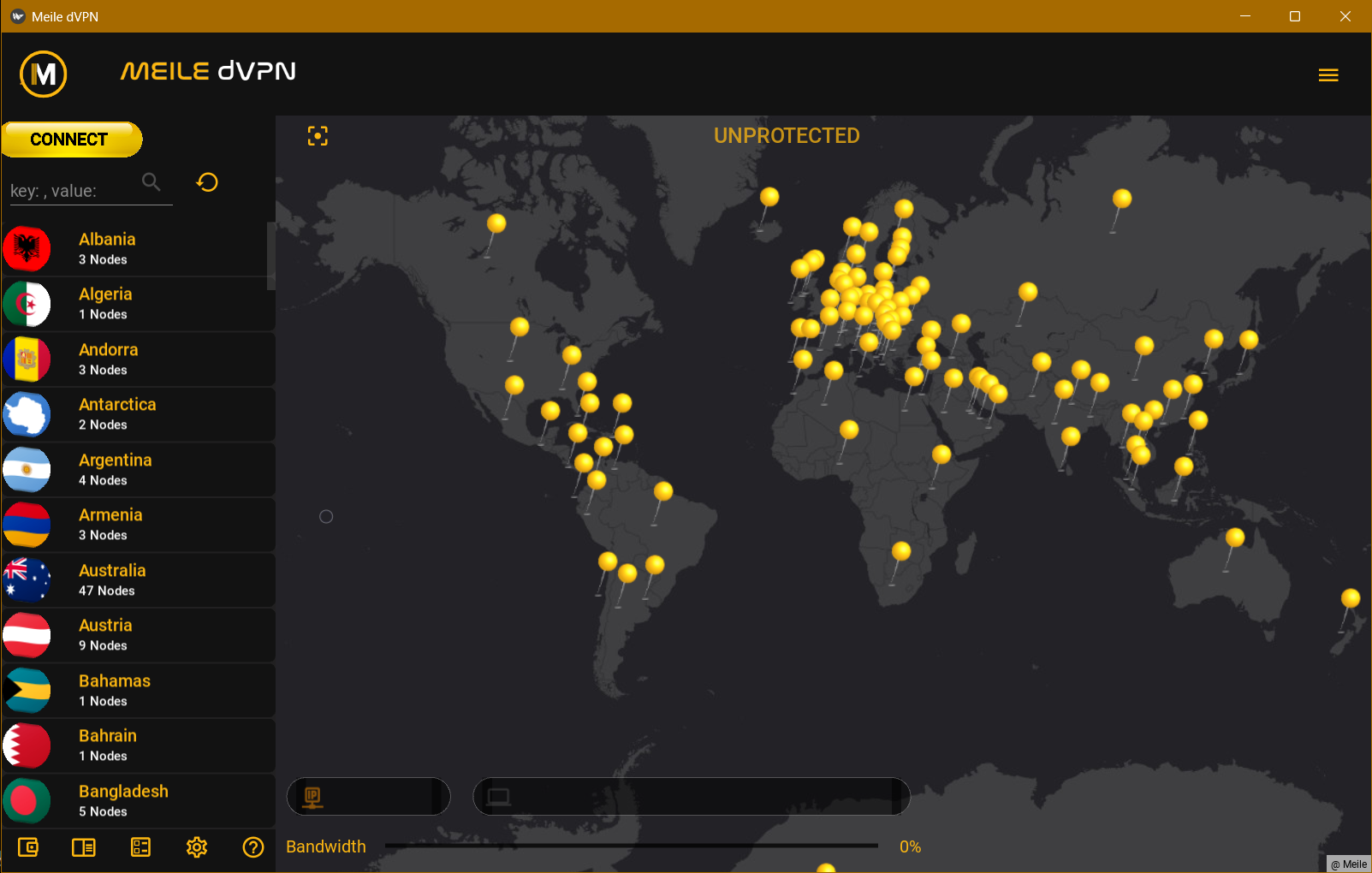1372x873 pixels.
Task: Click the laptop connection icon
Action: 498,798
